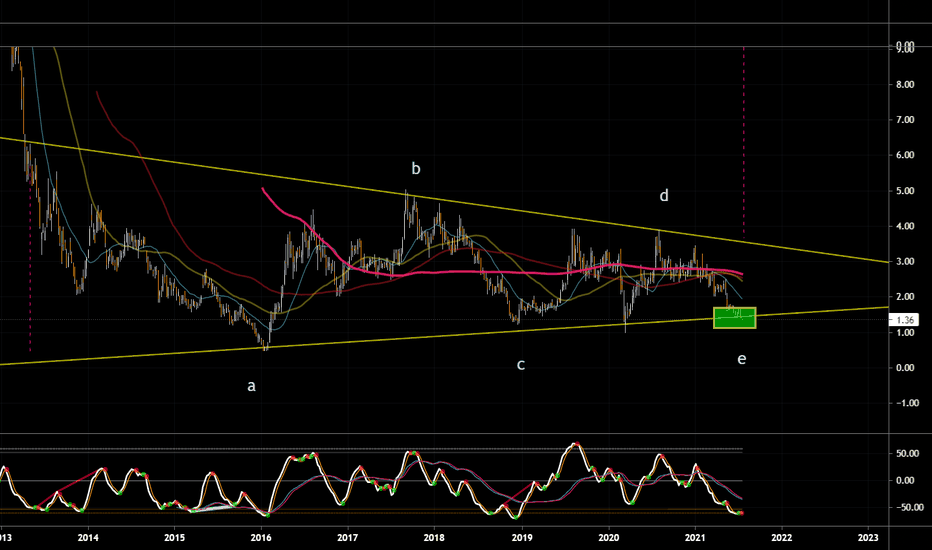
Task: Click the wave label 'b'
Action: pyautogui.click(x=416, y=169)
